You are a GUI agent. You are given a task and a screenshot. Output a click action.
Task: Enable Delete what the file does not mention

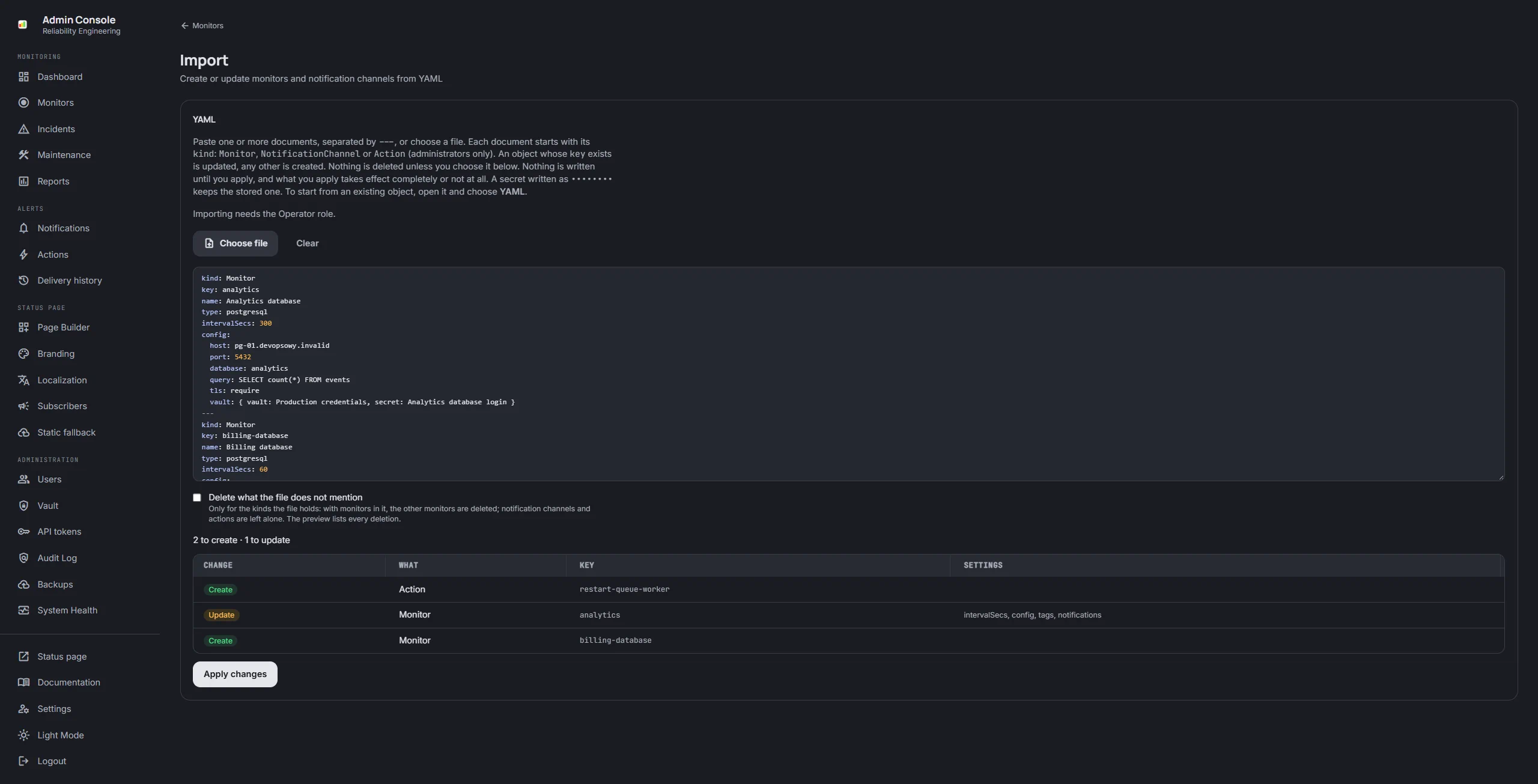197,497
